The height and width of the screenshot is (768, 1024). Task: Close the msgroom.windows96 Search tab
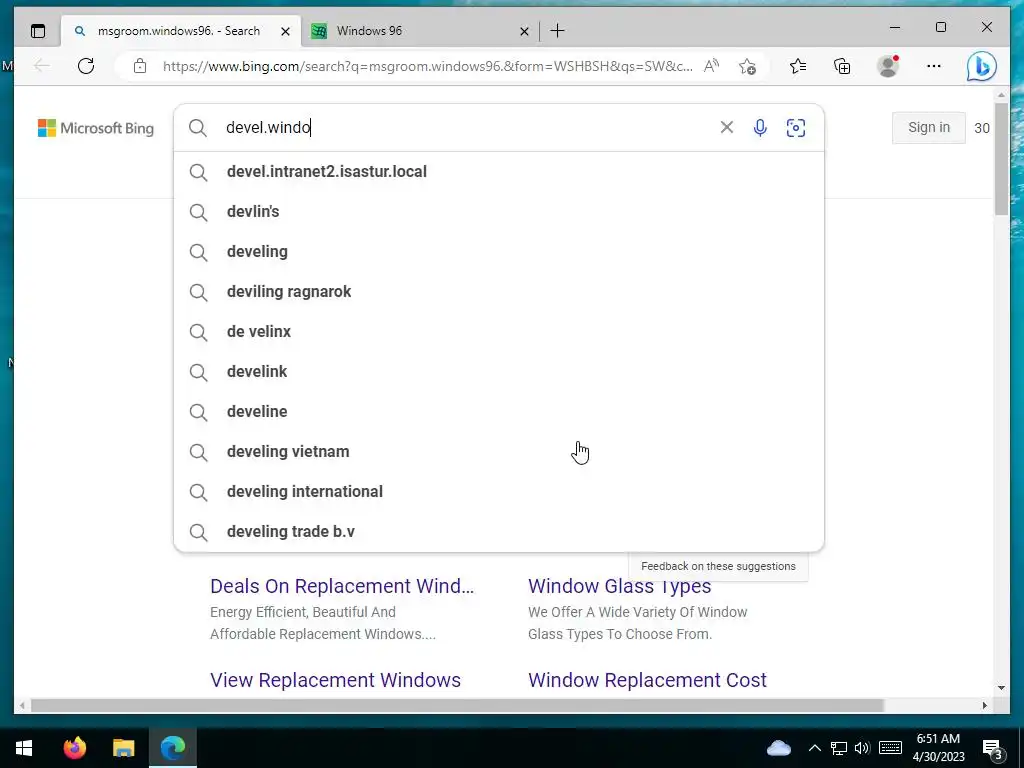(285, 31)
